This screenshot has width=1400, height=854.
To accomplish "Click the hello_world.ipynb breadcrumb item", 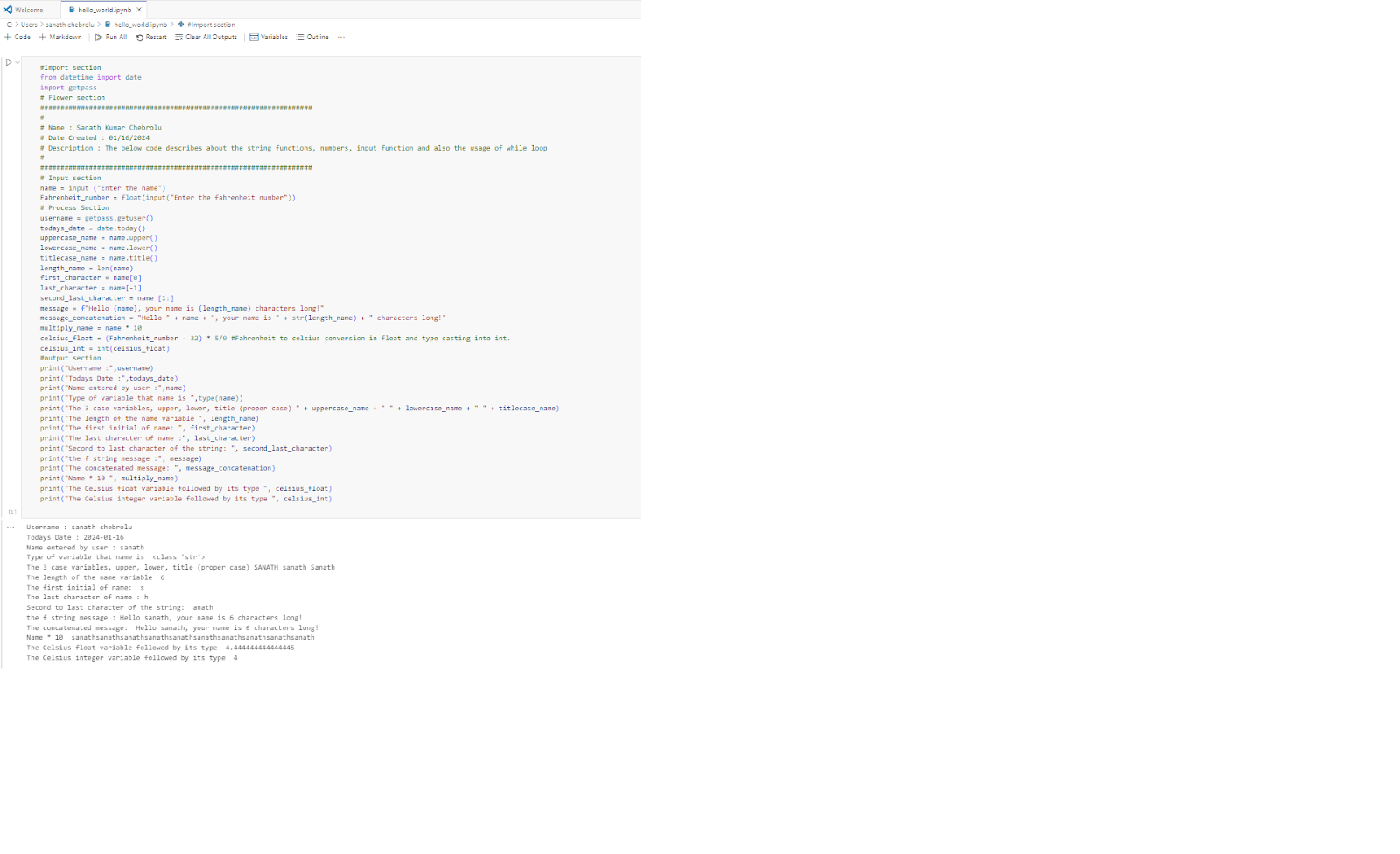I will click(136, 24).
